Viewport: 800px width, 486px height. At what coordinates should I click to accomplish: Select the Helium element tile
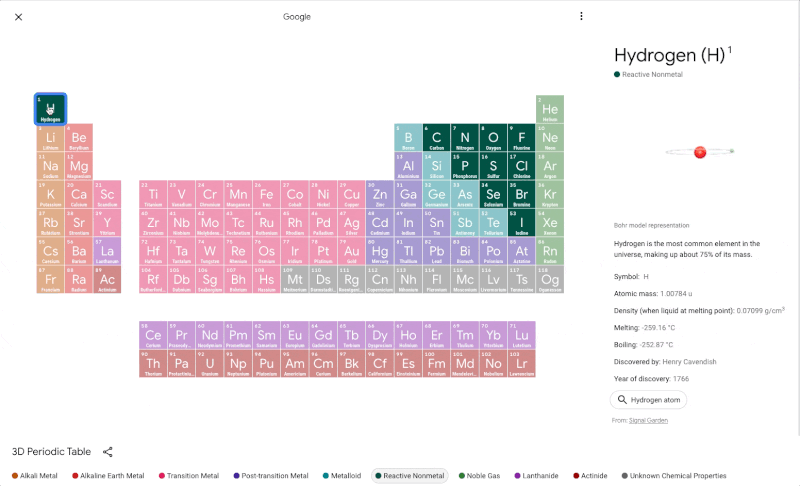(x=550, y=109)
